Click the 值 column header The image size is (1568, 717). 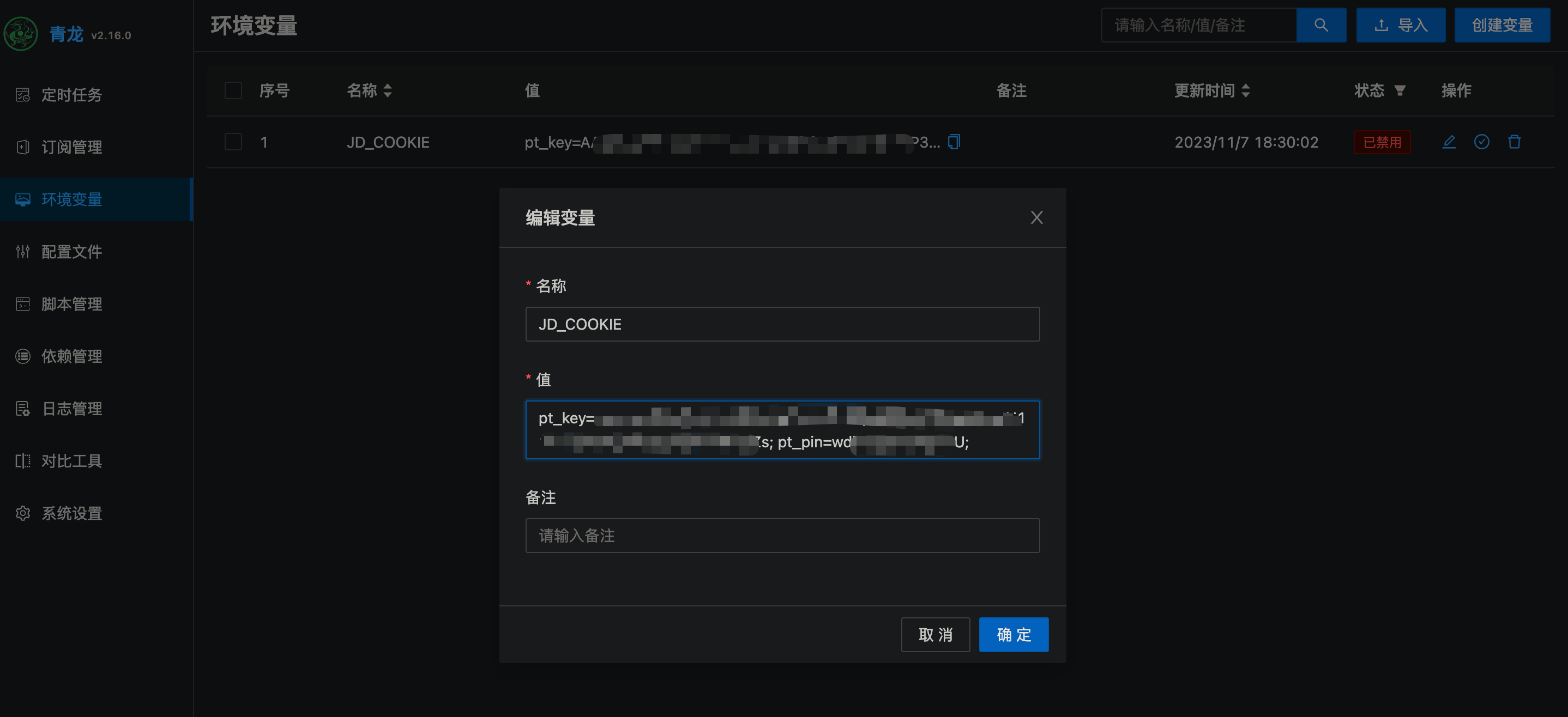[x=532, y=90]
